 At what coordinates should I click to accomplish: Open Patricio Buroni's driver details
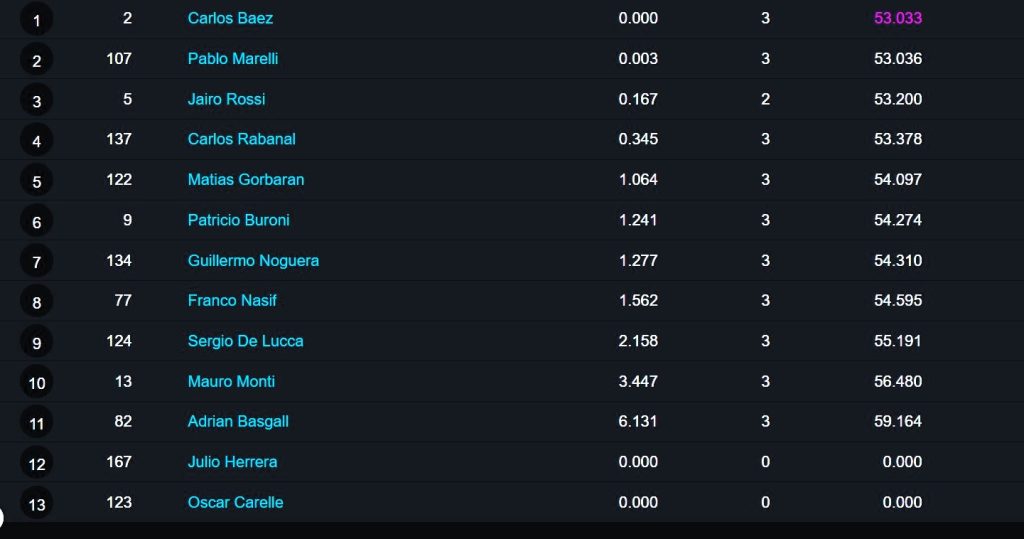tap(238, 220)
